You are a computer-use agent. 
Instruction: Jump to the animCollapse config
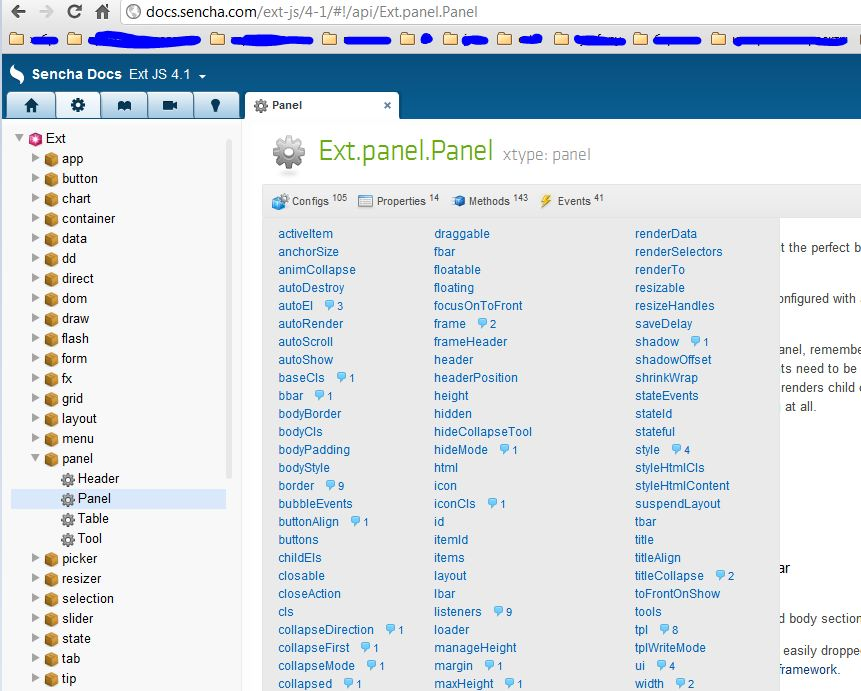tap(317, 270)
